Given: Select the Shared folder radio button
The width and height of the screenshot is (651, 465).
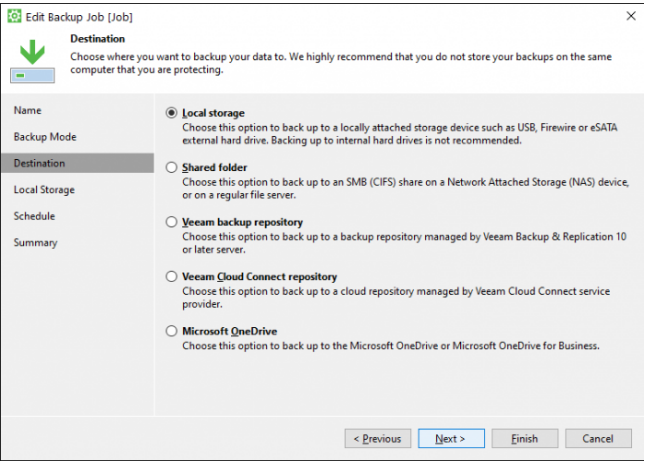Looking at the screenshot, I should 171,167.
